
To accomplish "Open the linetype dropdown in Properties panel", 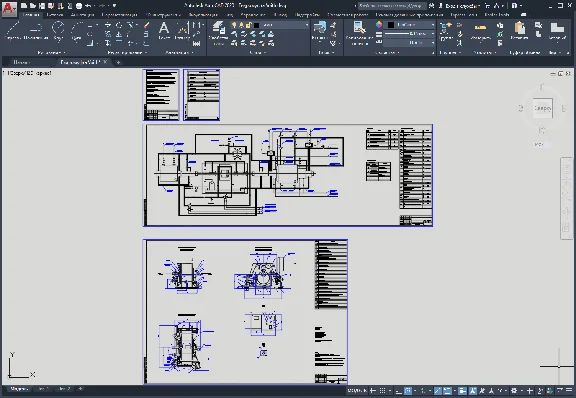I will click(433, 43).
